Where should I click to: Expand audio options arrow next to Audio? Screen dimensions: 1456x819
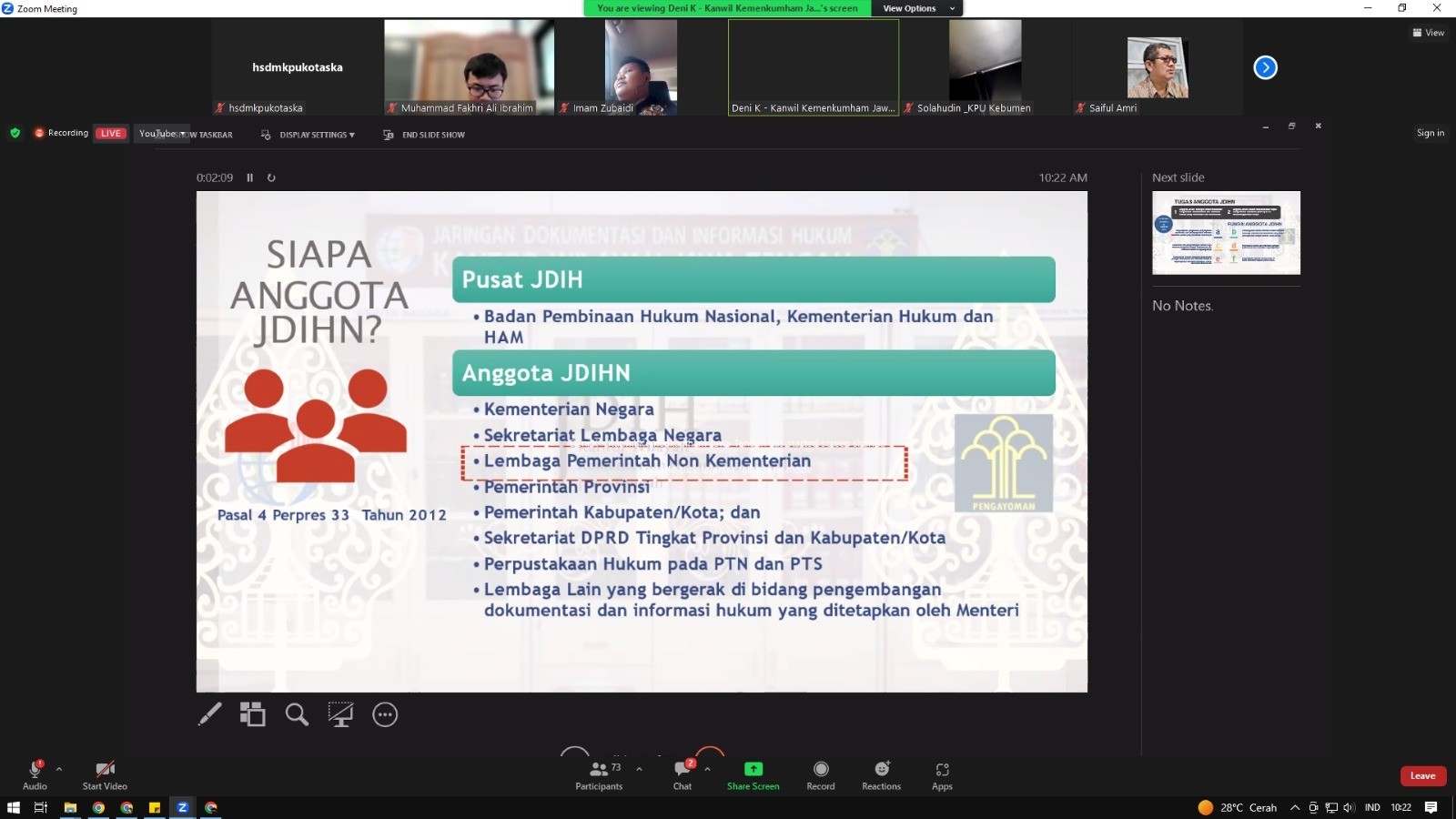pyautogui.click(x=59, y=769)
